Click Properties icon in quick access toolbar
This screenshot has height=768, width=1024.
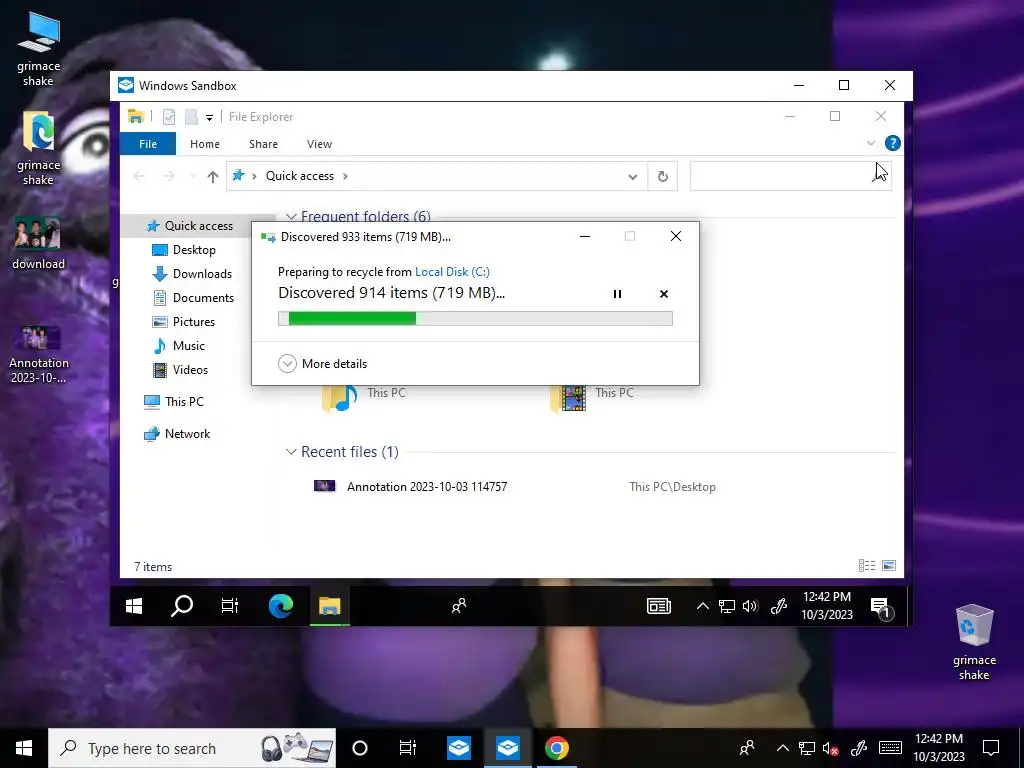pos(168,117)
